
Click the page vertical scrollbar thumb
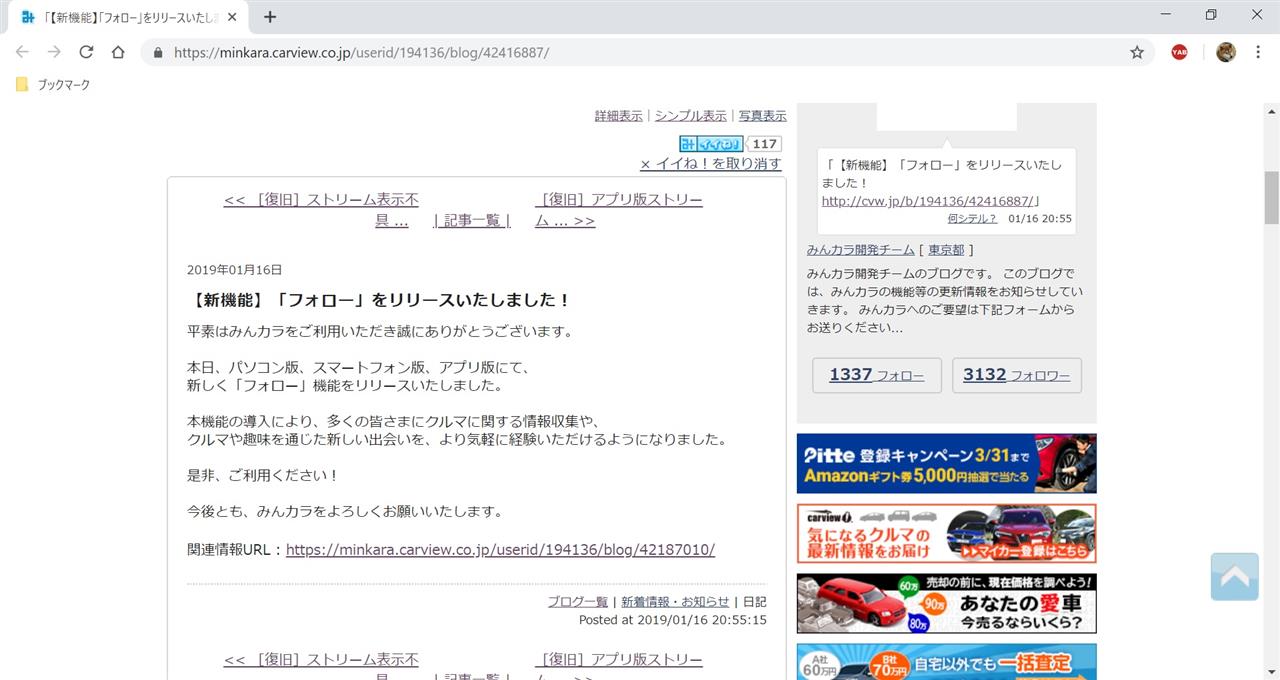click(1272, 198)
